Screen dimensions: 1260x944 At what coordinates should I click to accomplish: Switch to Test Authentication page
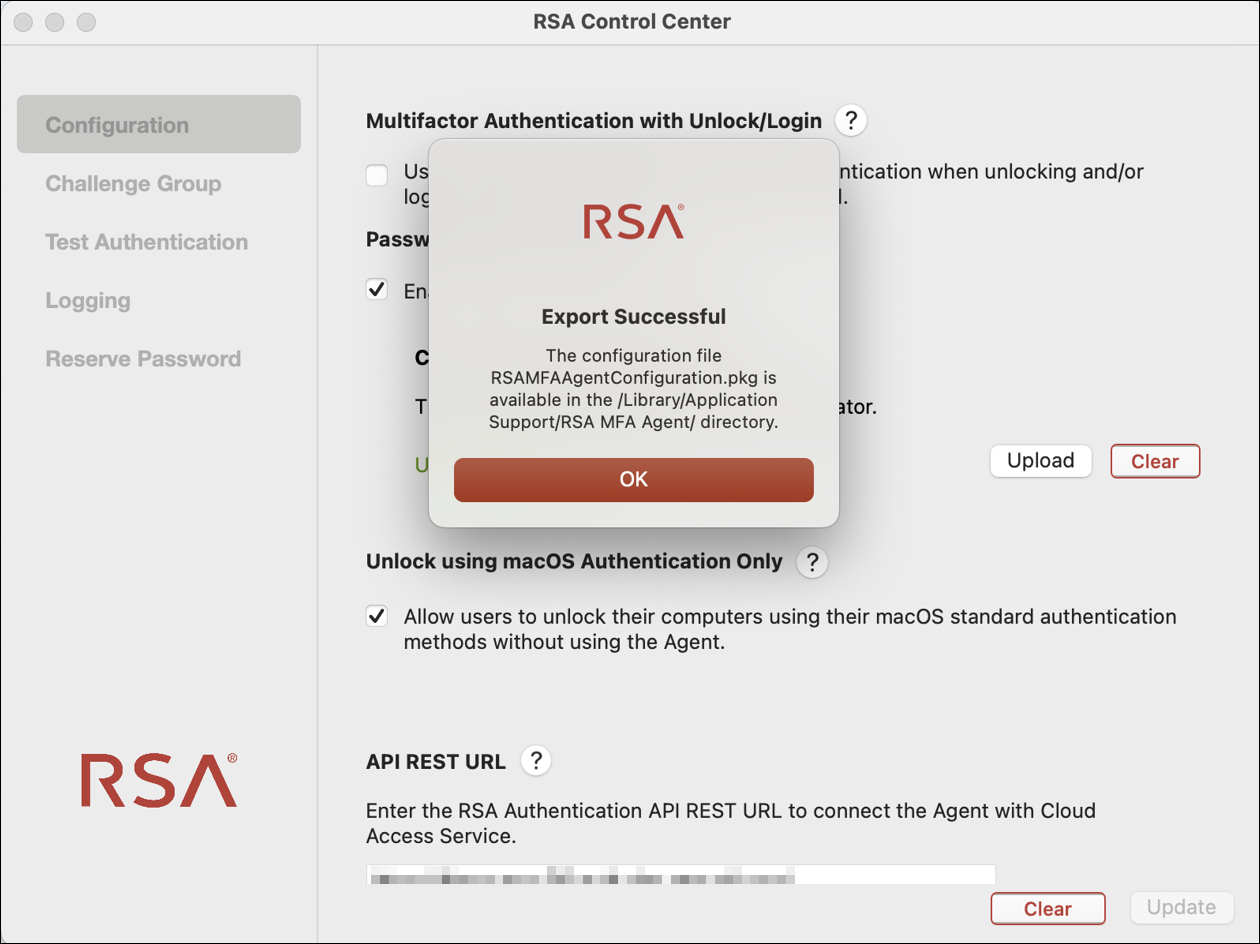pyautogui.click(x=146, y=242)
